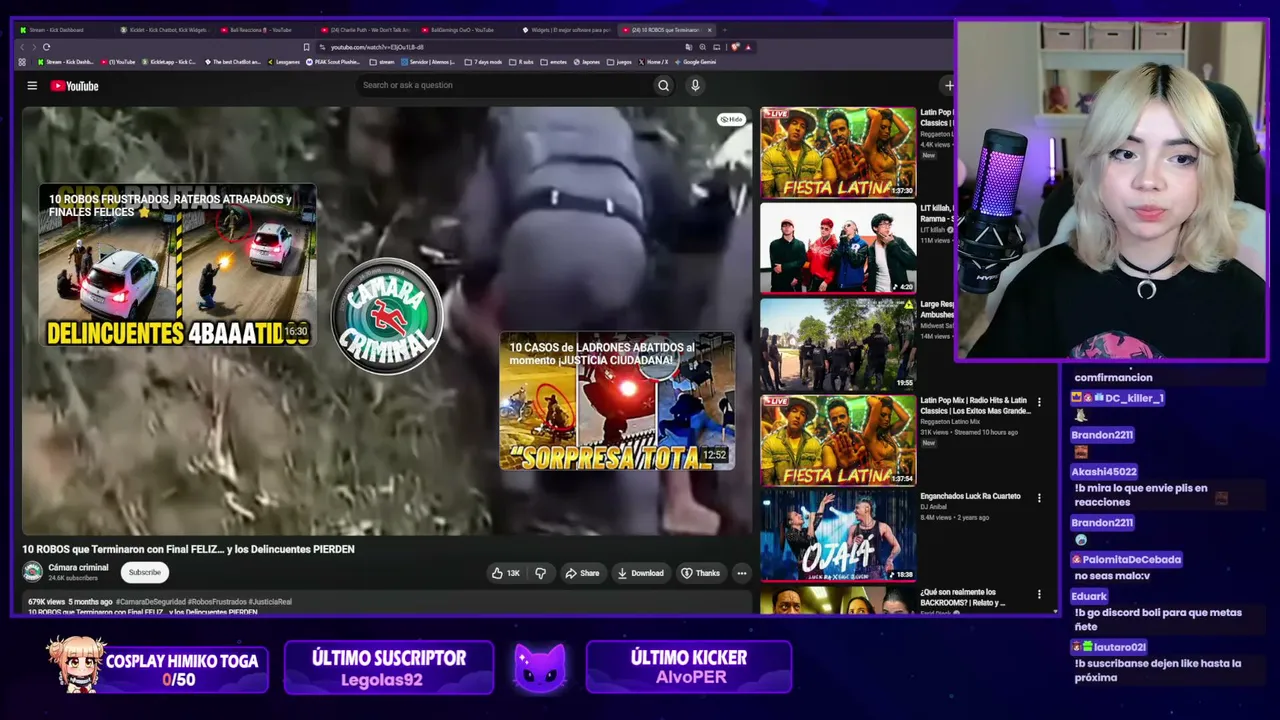Click the Cámara Criminal circular end-screen logo

[x=387, y=316]
